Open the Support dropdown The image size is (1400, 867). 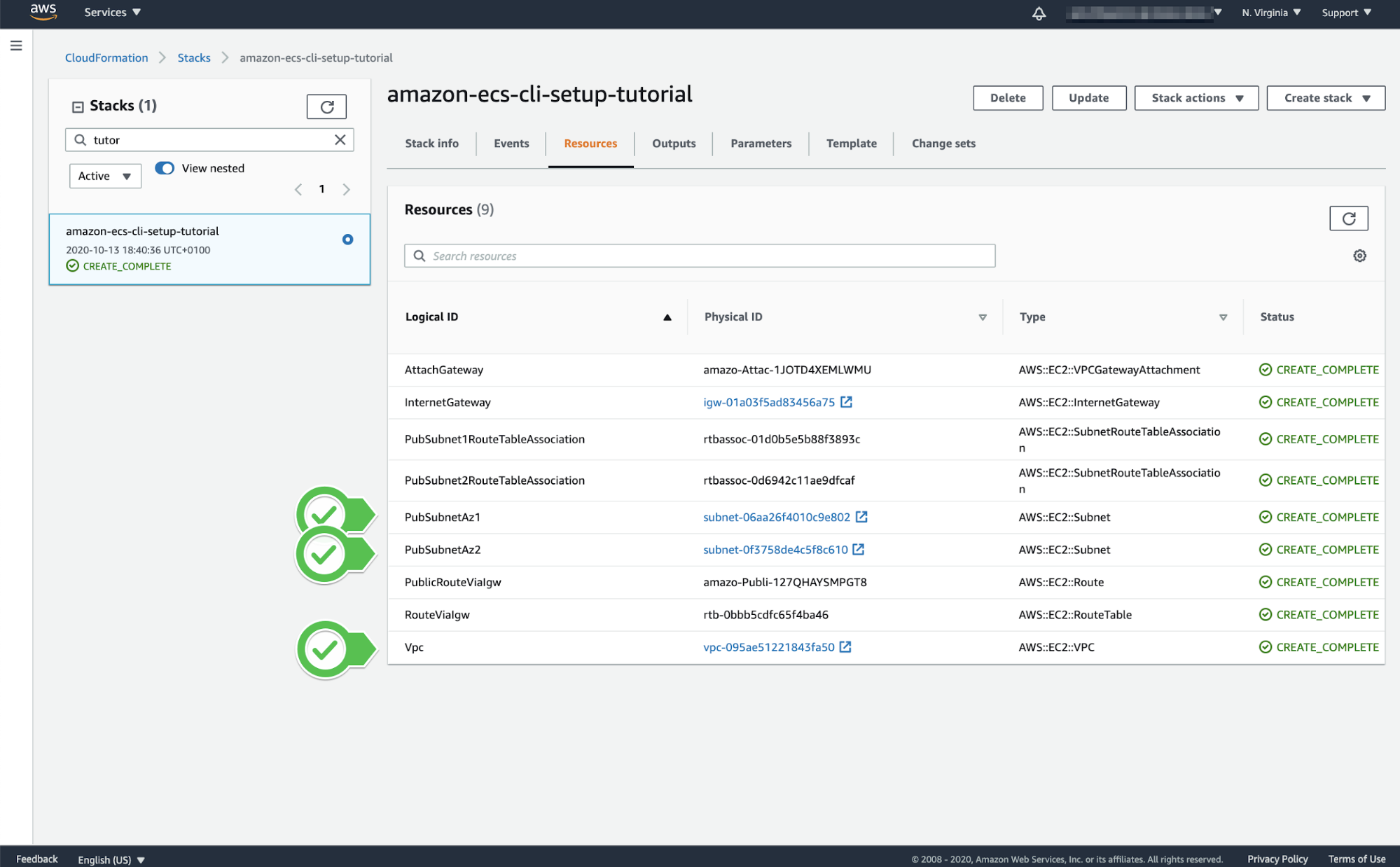(x=1346, y=13)
